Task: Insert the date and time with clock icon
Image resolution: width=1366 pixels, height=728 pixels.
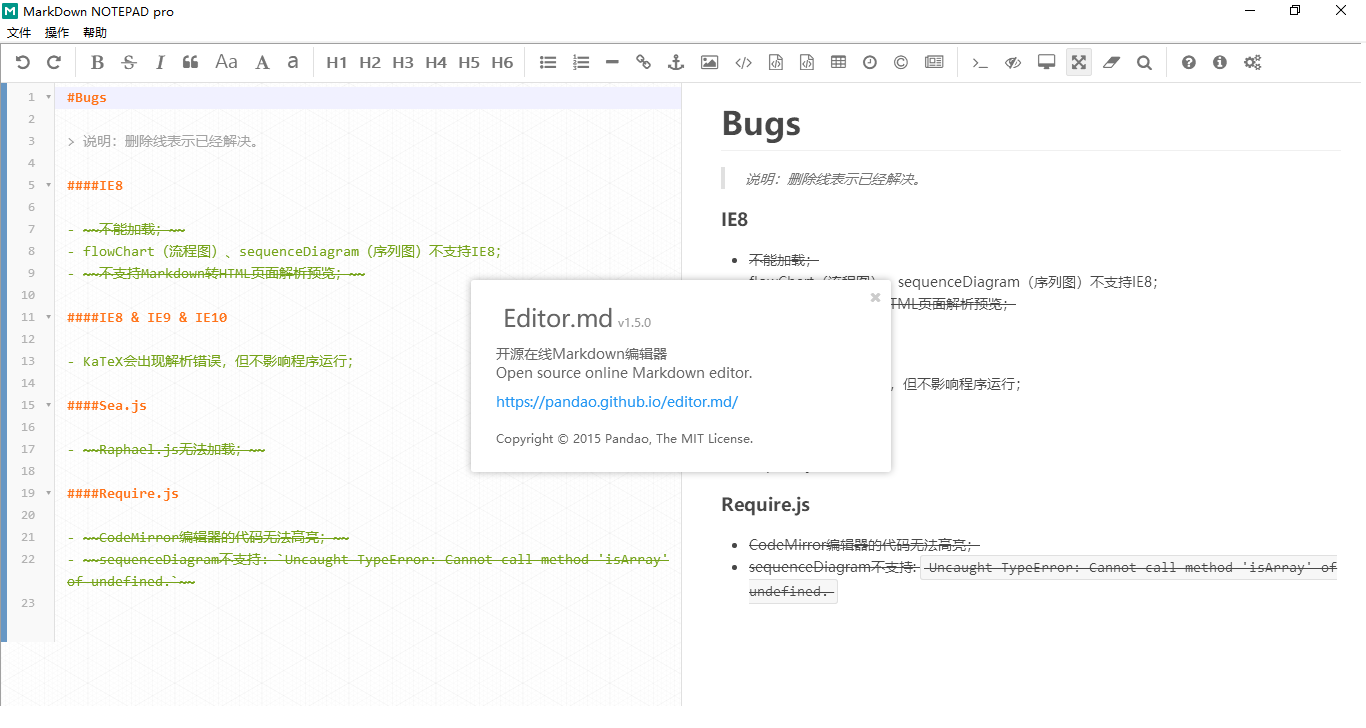Action: click(870, 62)
